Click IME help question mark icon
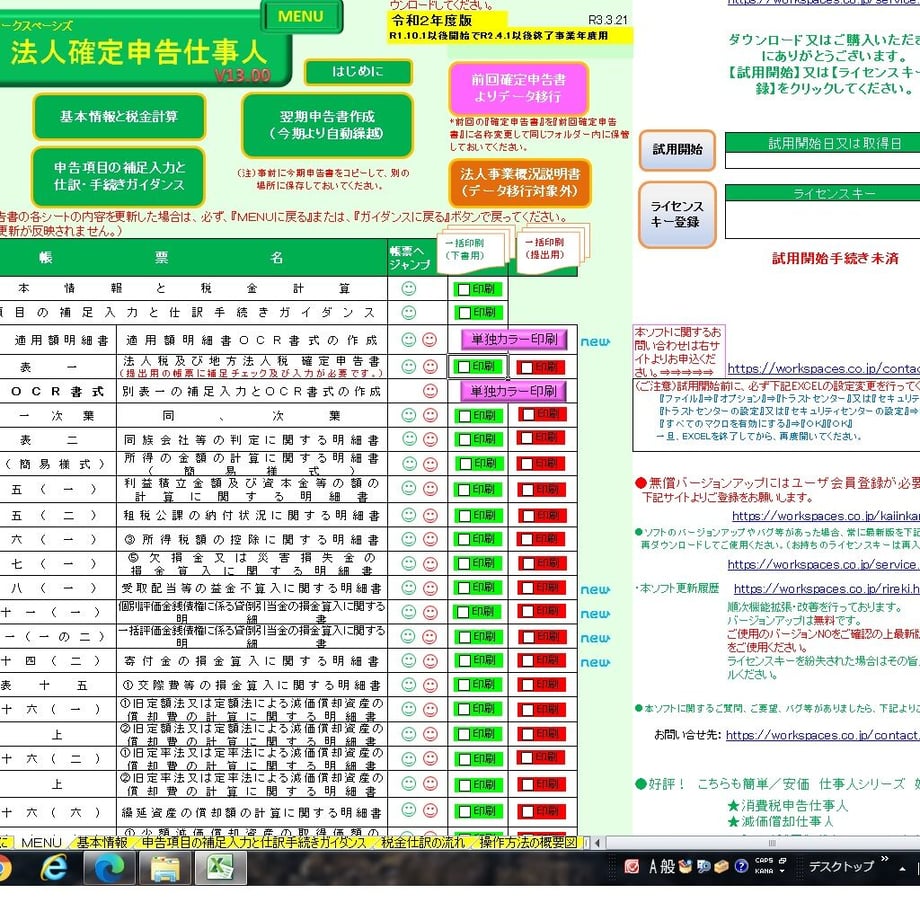The height and width of the screenshot is (920, 920). tap(741, 866)
